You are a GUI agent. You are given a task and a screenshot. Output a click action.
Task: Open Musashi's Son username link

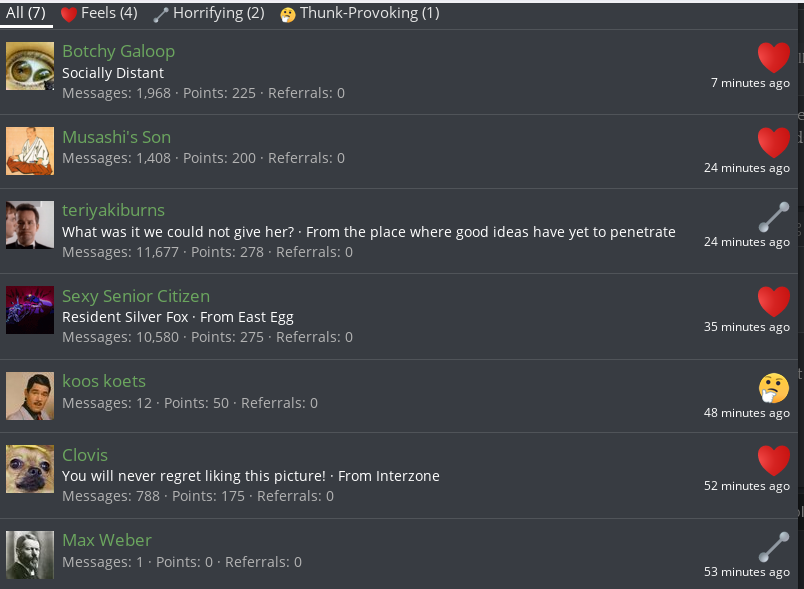(116, 137)
